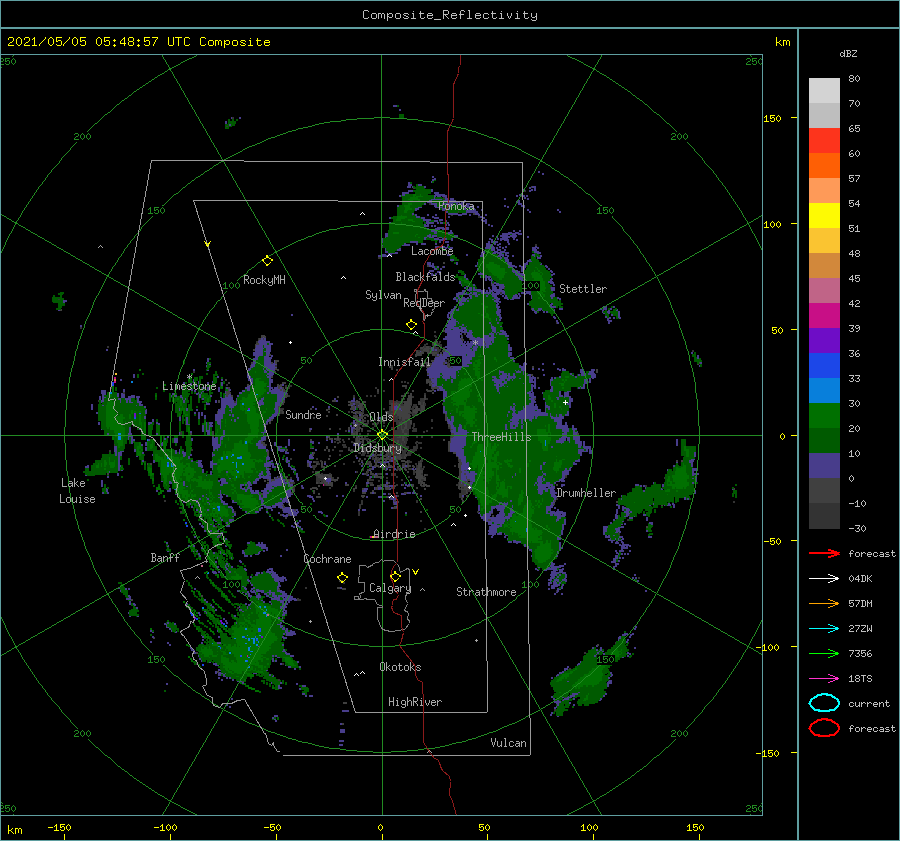Image resolution: width=900 pixels, height=841 pixels.
Task: Select the purple 36 dBZ color swatch
Action: point(824,340)
